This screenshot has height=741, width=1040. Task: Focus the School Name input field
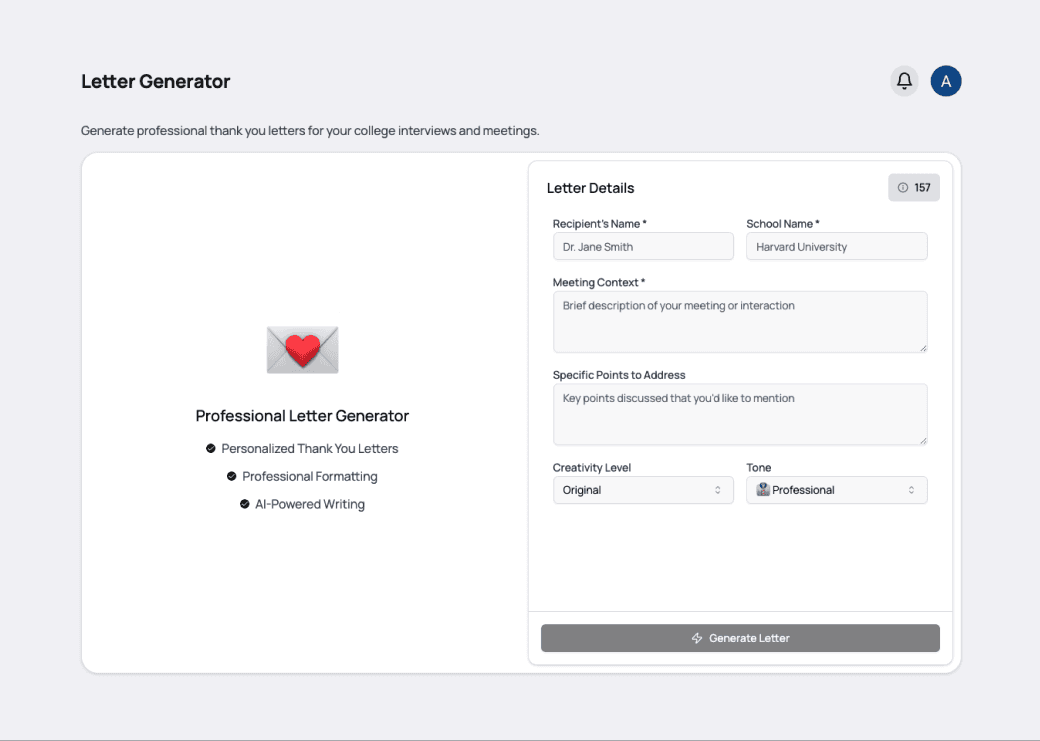(836, 247)
